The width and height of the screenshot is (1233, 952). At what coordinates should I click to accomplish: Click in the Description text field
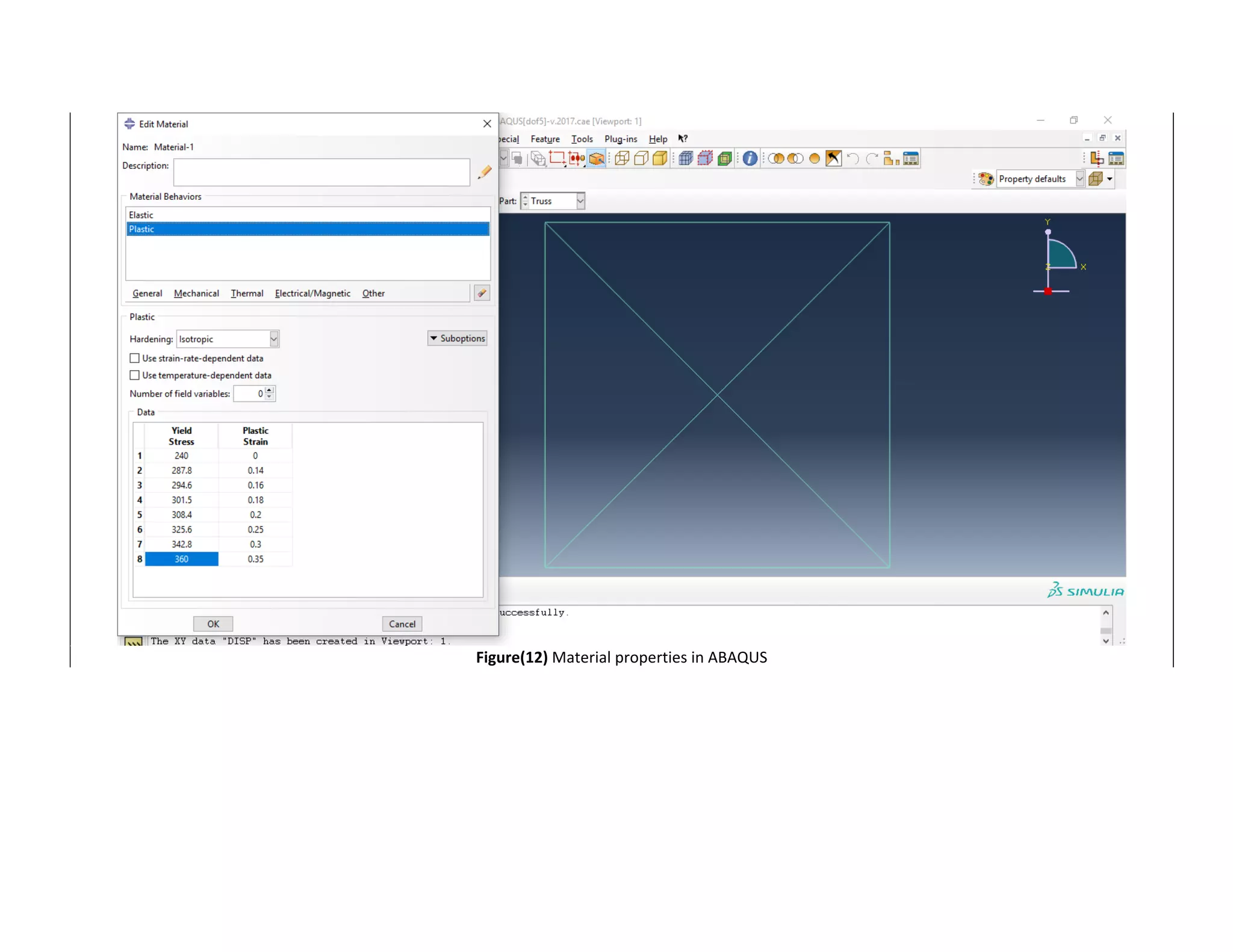[321, 172]
